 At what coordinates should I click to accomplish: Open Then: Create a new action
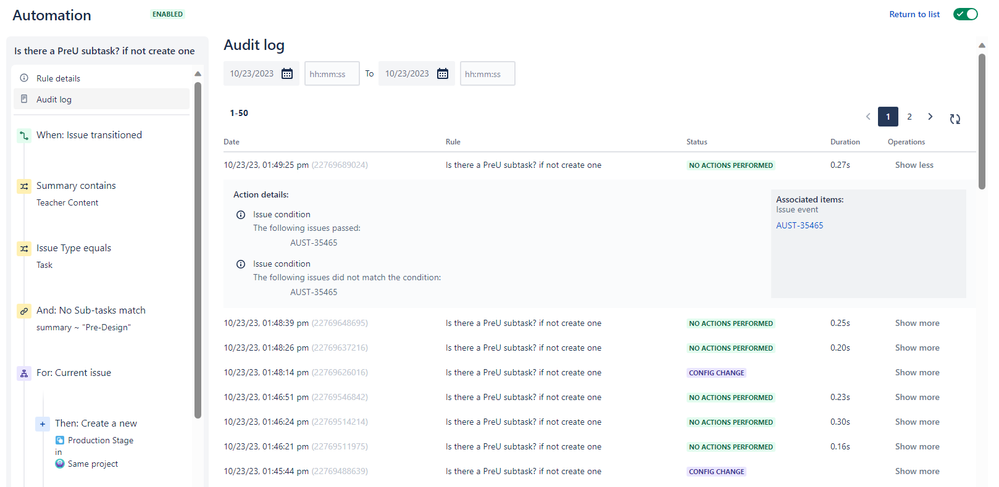click(x=96, y=423)
